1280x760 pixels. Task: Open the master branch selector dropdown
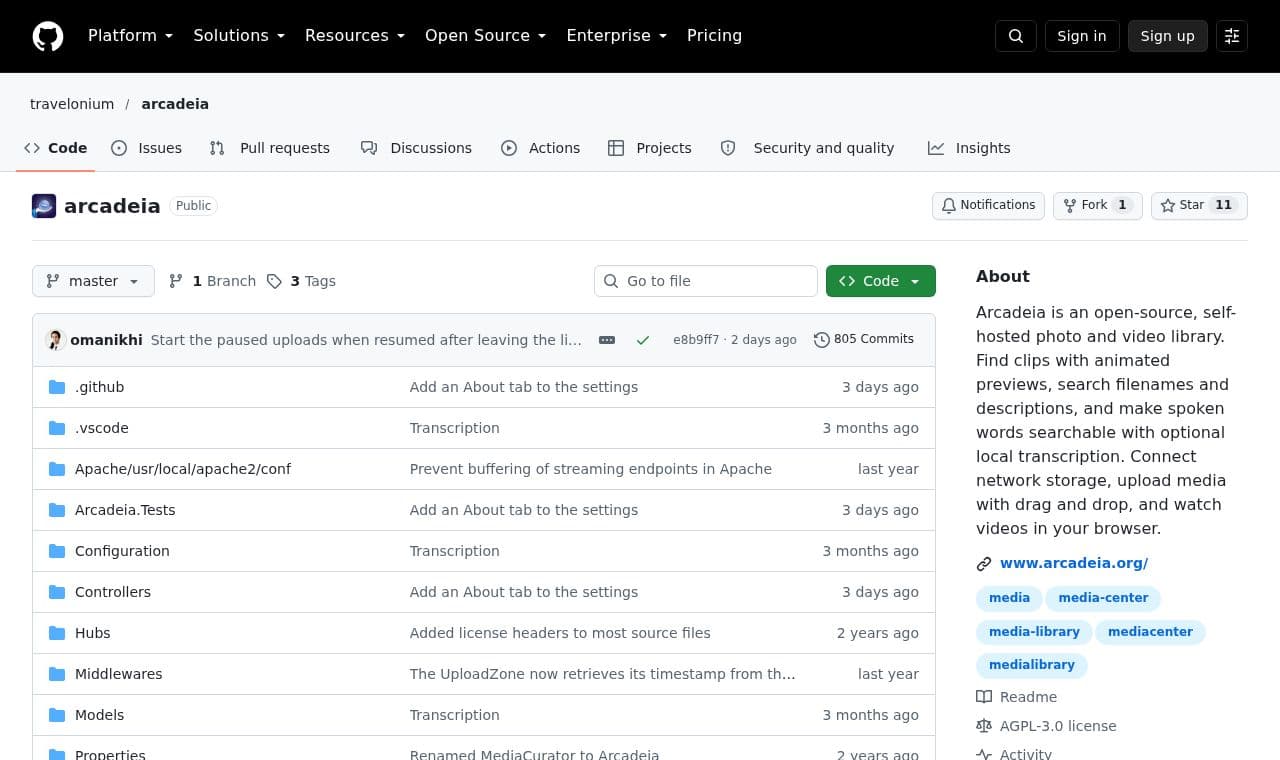93,281
